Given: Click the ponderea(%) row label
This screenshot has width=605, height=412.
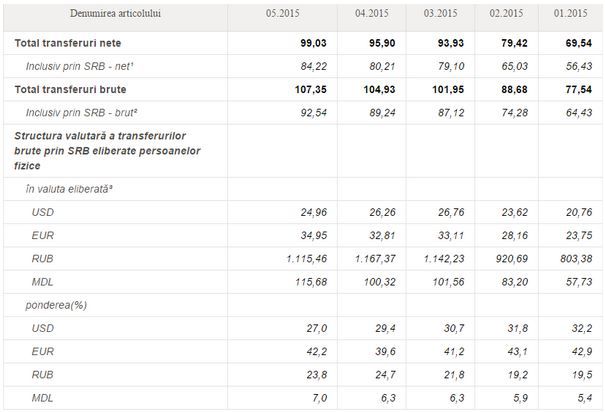Looking at the screenshot, I should tap(56, 305).
